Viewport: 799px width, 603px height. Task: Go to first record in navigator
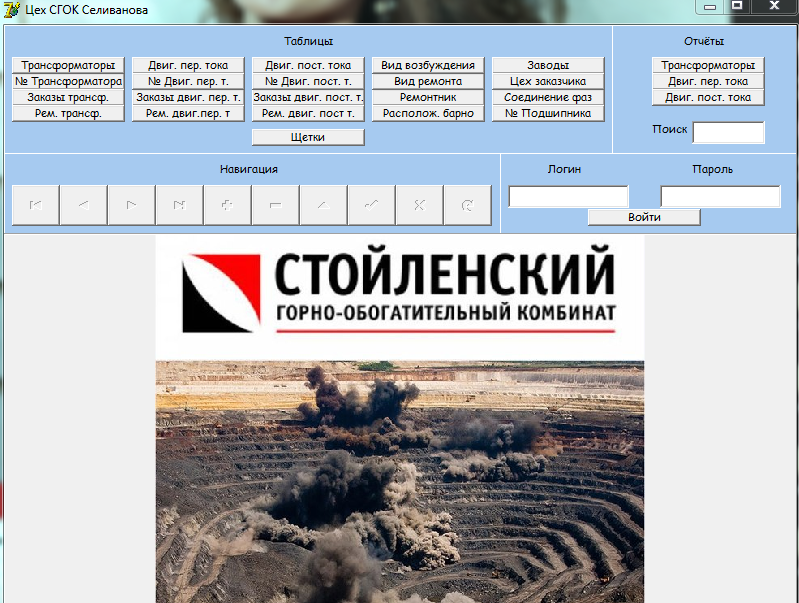[36, 205]
